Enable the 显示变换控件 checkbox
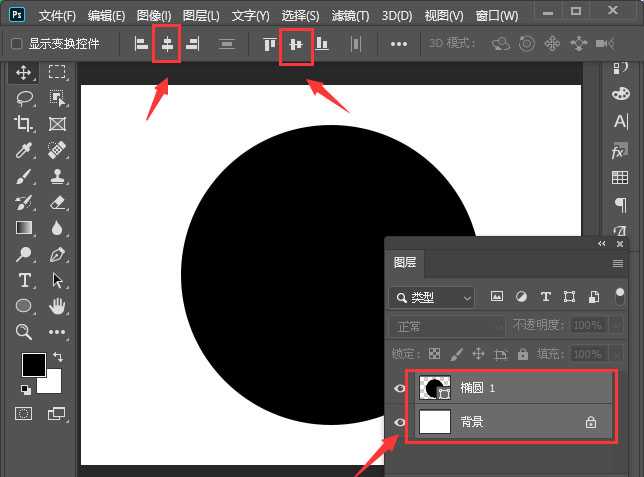Image resolution: width=644 pixels, height=477 pixels. tap(18, 44)
